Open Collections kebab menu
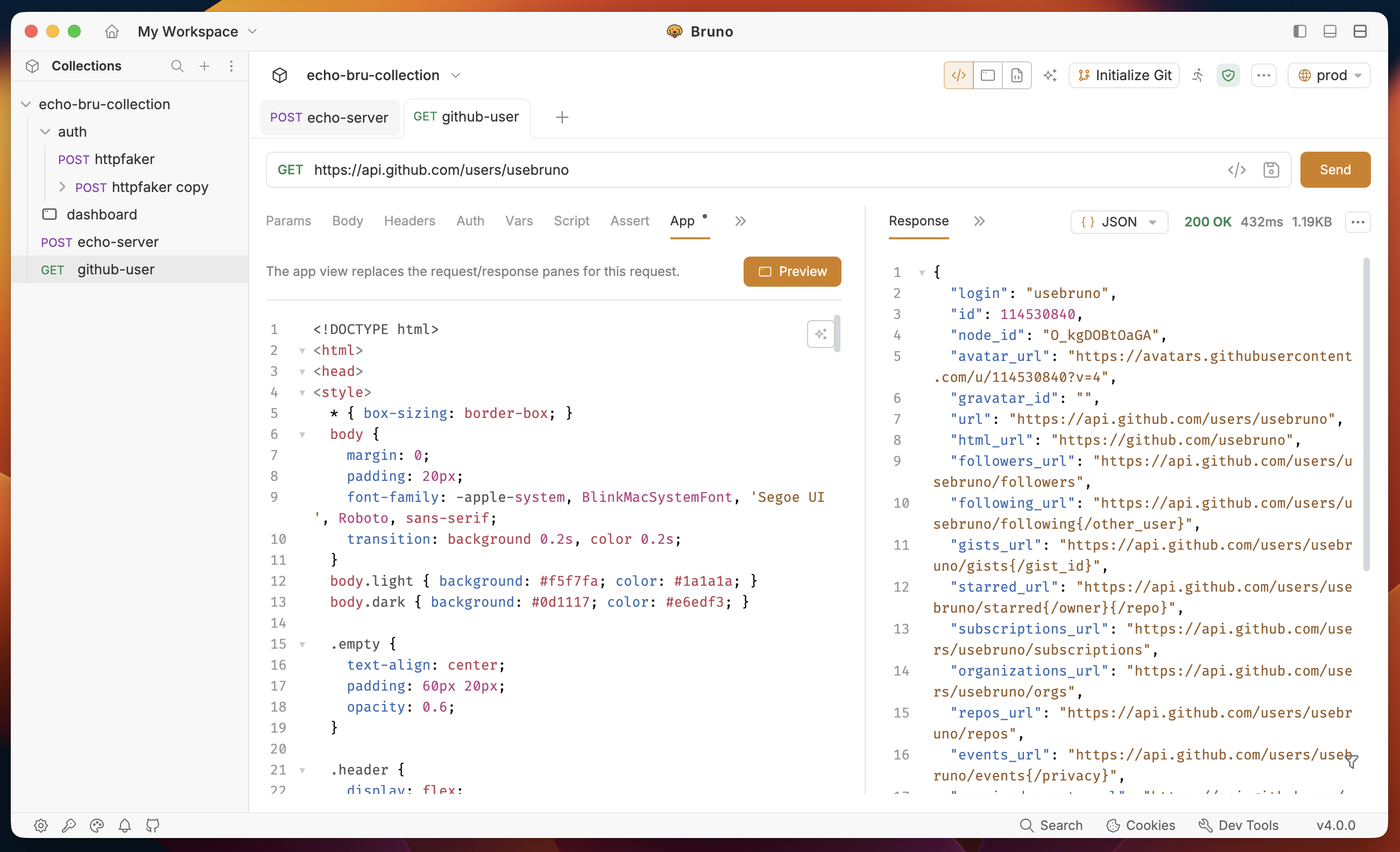This screenshot has height=852, width=1400. click(x=231, y=66)
